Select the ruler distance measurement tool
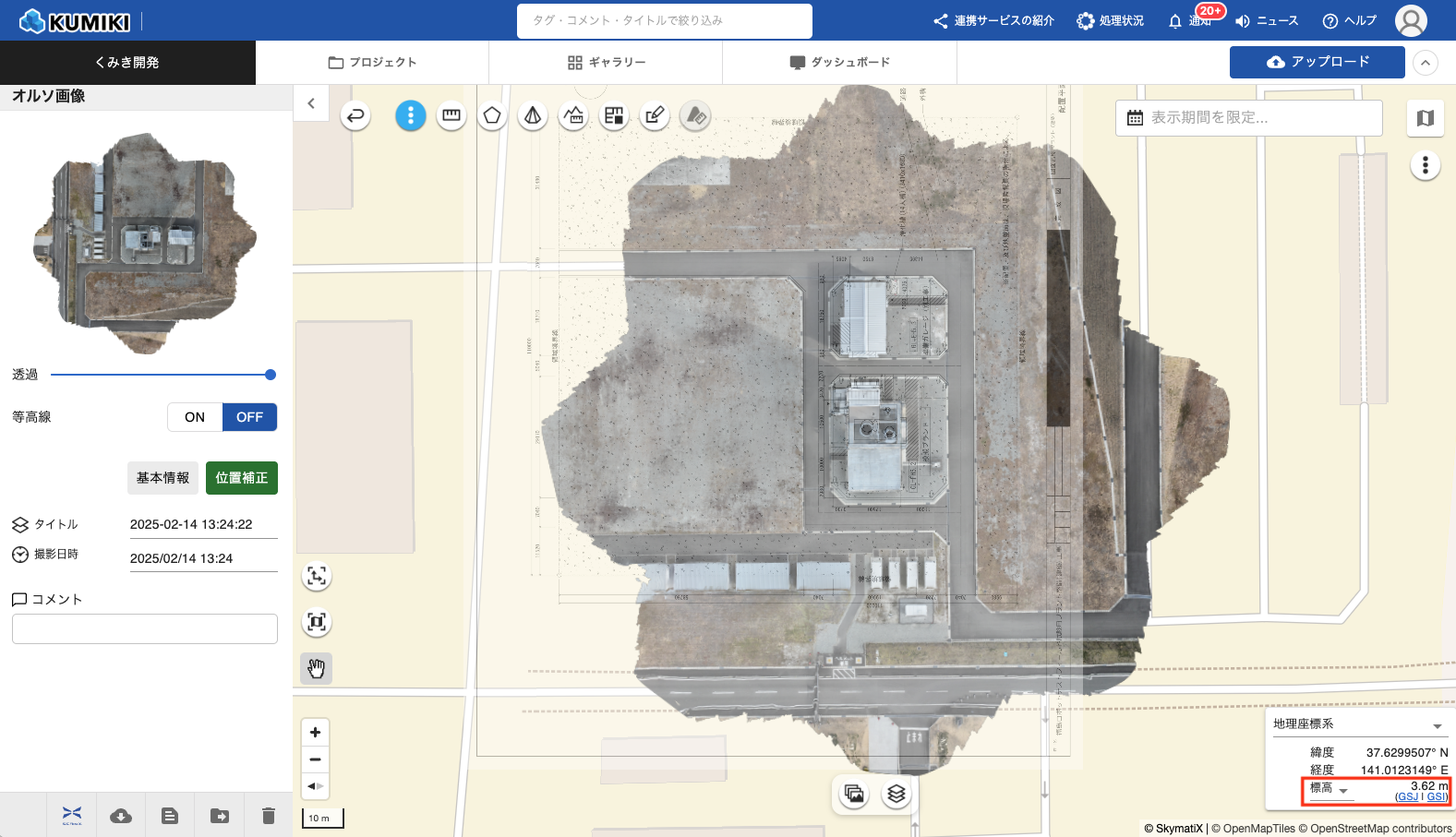 coord(451,115)
